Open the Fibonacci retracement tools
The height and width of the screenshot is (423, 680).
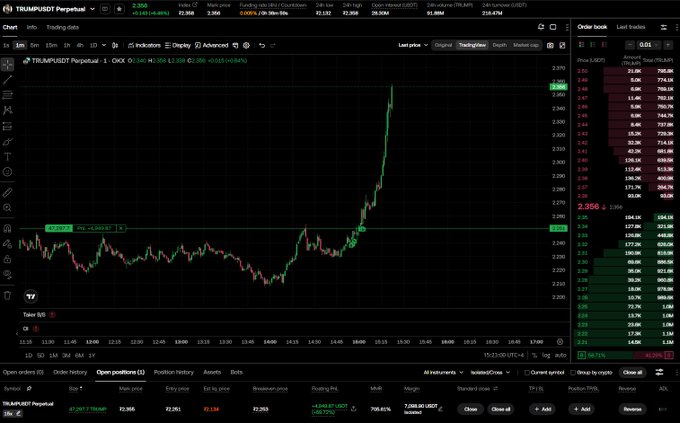pyautogui.click(x=7, y=95)
